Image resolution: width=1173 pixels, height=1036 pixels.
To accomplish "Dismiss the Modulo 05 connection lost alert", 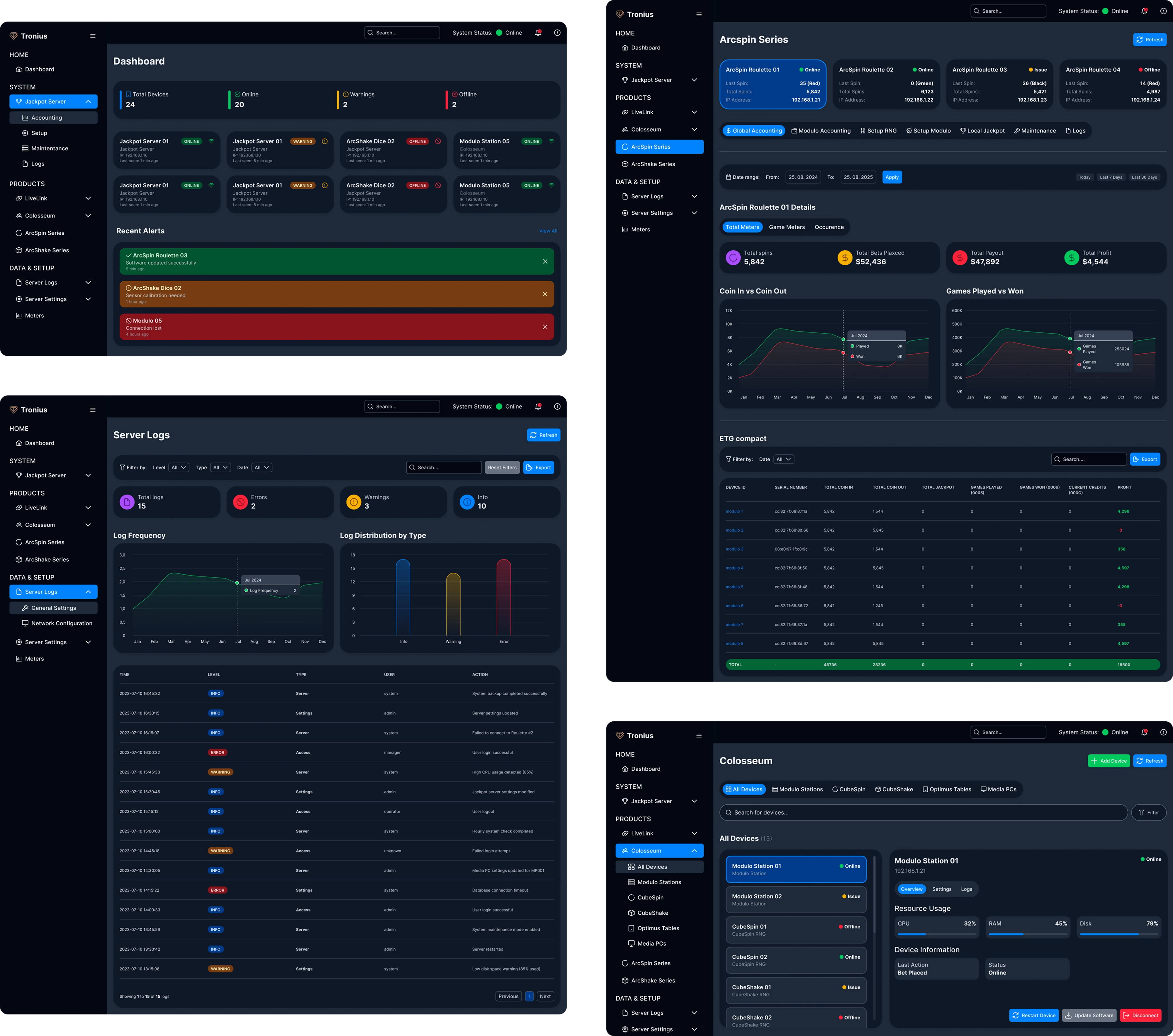I will pyautogui.click(x=545, y=327).
